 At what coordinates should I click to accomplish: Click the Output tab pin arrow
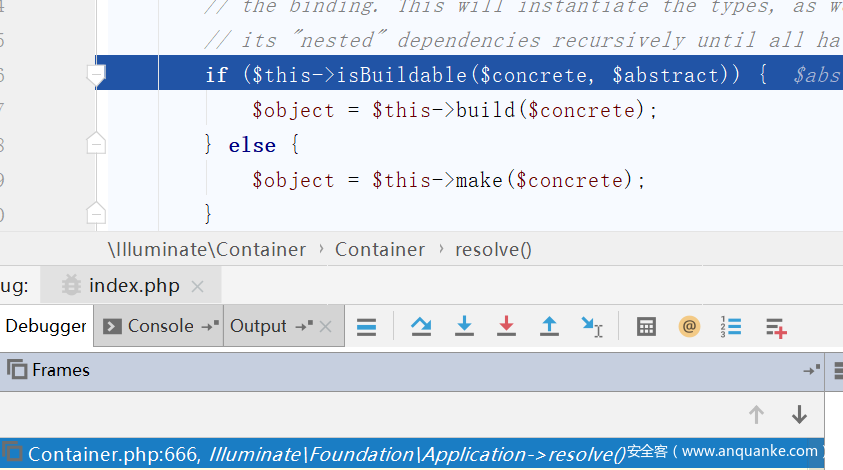[x=304, y=326]
